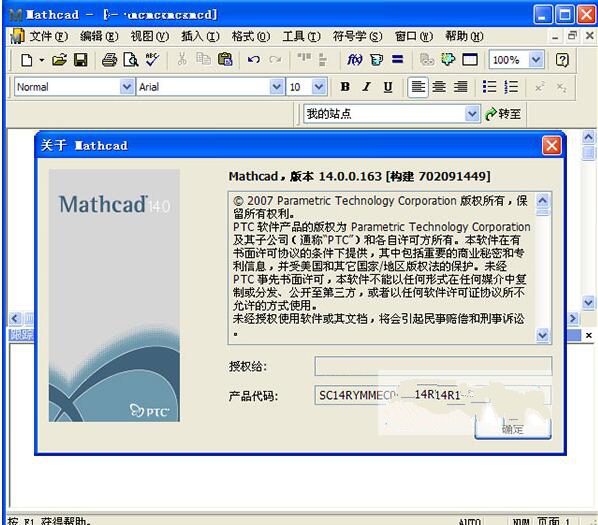The width and height of the screenshot is (598, 525).
Task: Click the New worksheet icon
Action: pyautogui.click(x=26, y=60)
